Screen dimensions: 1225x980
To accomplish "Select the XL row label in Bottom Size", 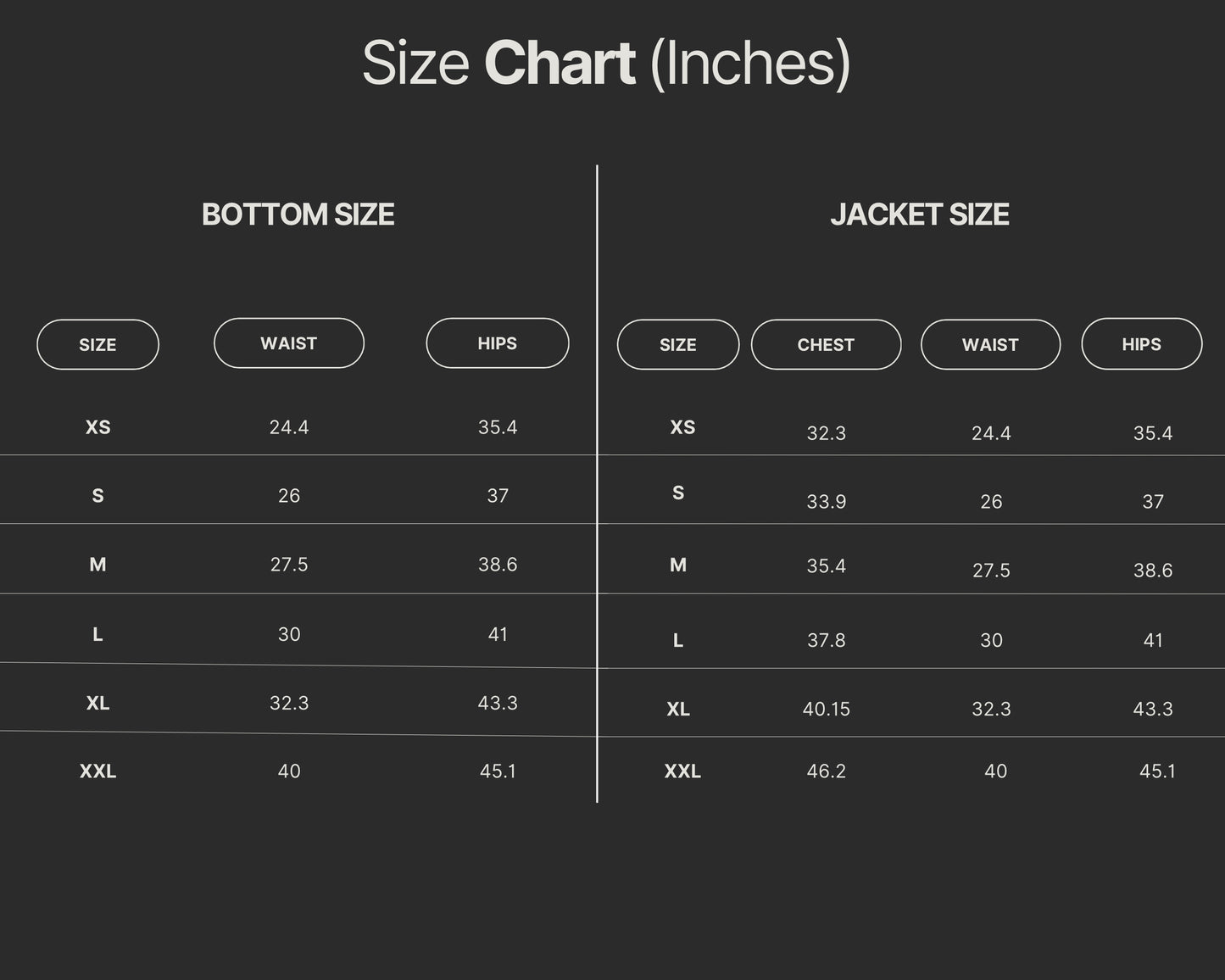I will [97, 703].
